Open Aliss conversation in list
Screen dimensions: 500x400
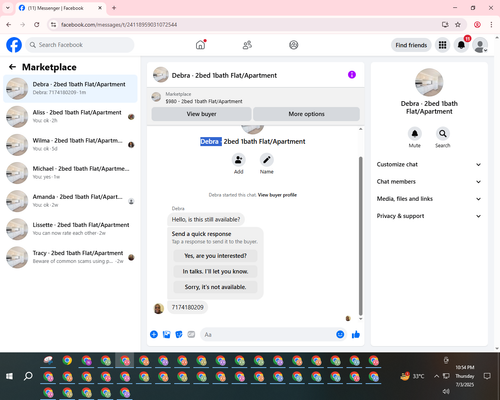(70, 117)
